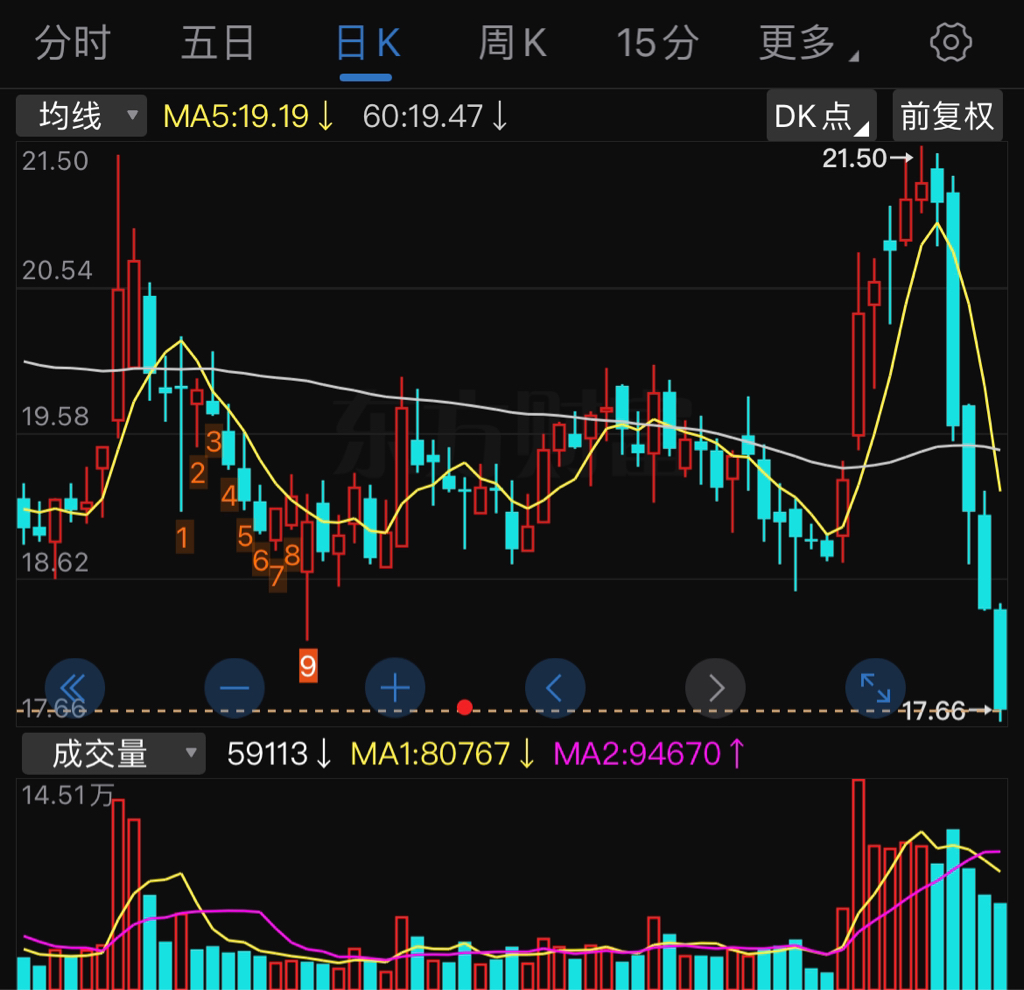1024x990 pixels.
Task: Open the 更多 periods dropdown
Action: click(808, 44)
